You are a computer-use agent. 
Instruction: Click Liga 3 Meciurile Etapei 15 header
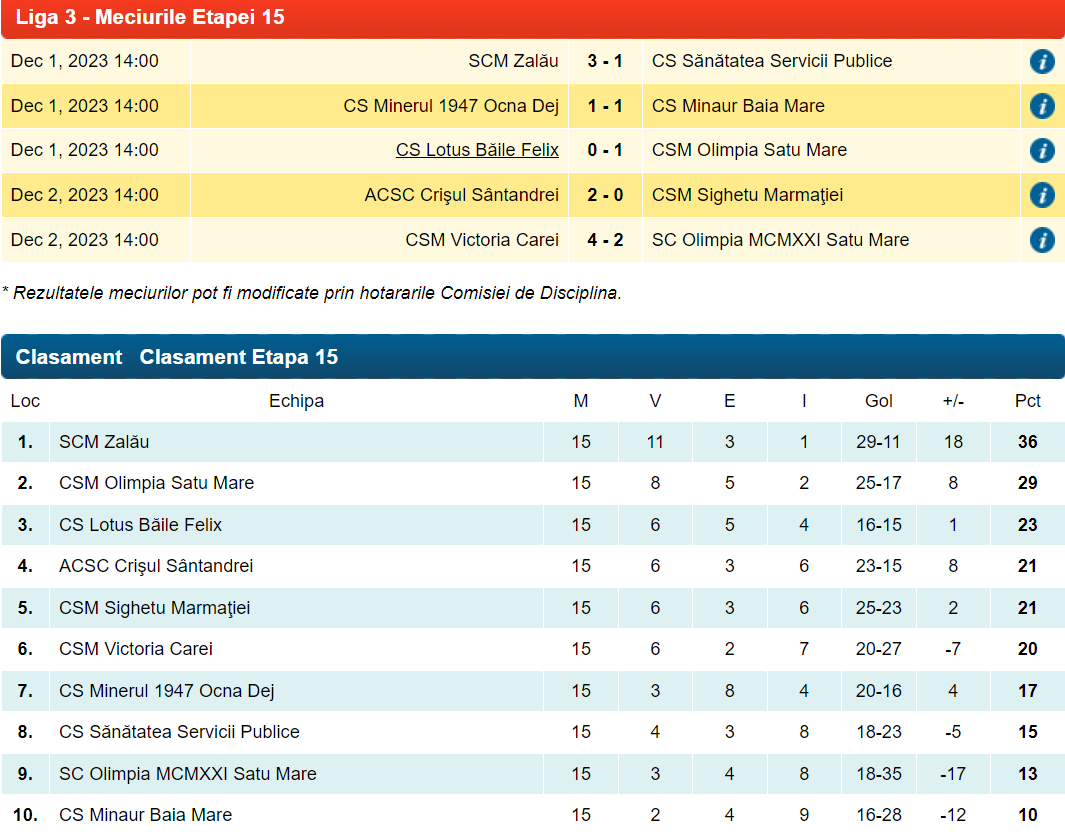click(x=150, y=17)
